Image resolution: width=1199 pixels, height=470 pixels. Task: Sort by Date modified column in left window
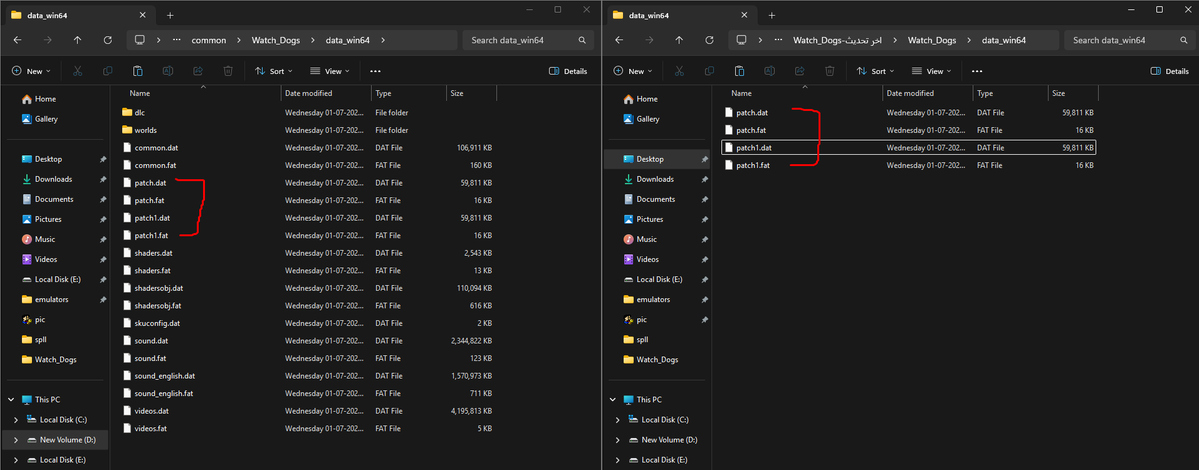point(326,93)
